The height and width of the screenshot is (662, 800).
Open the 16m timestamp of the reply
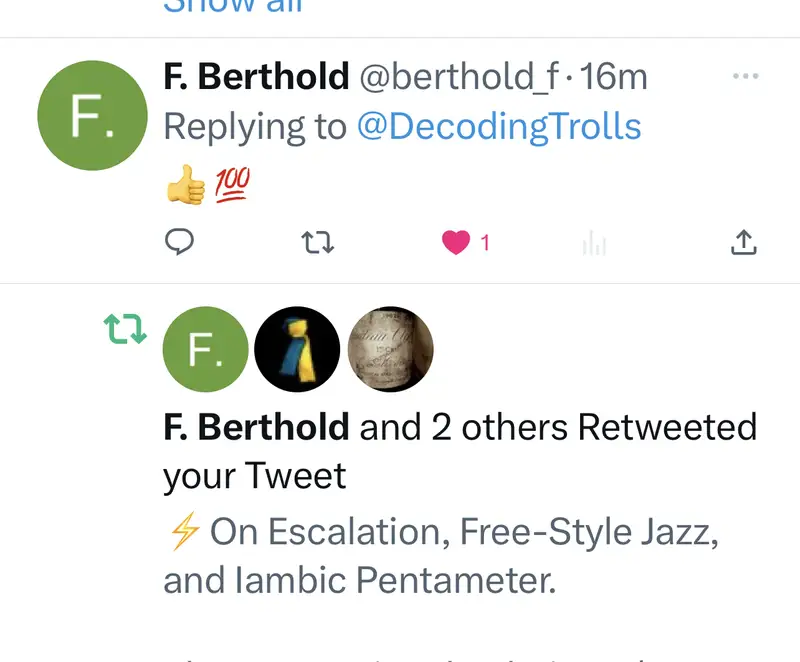pos(614,76)
